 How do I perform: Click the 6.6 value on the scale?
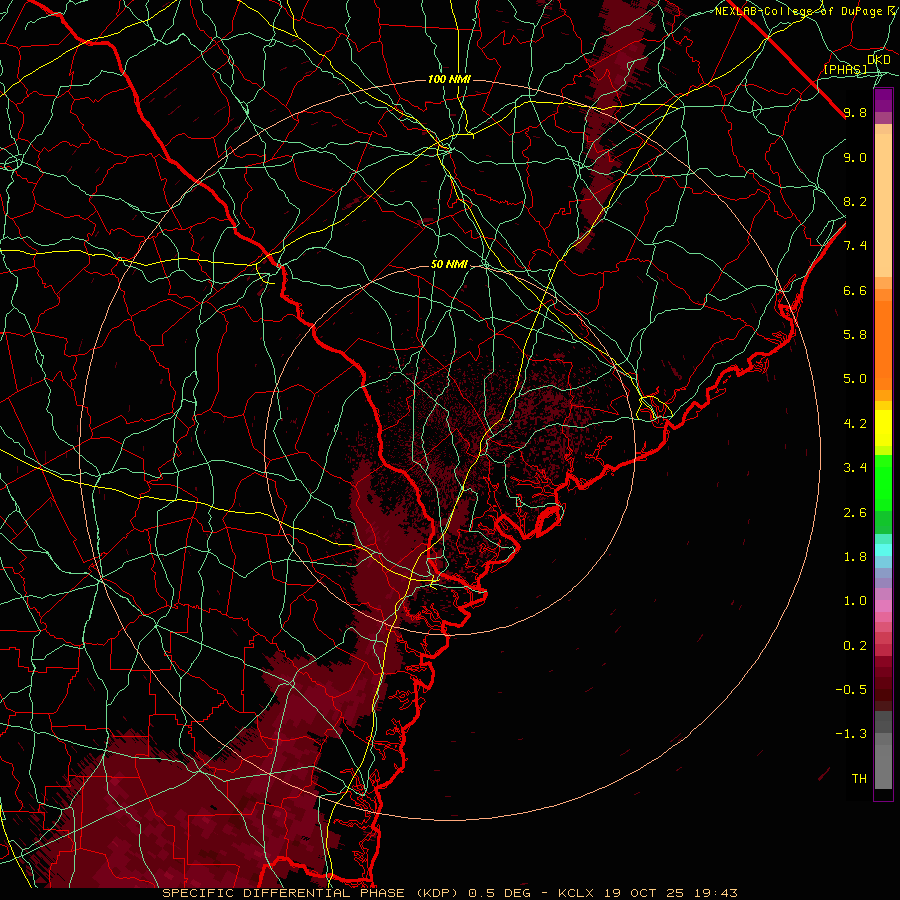[x=855, y=290]
